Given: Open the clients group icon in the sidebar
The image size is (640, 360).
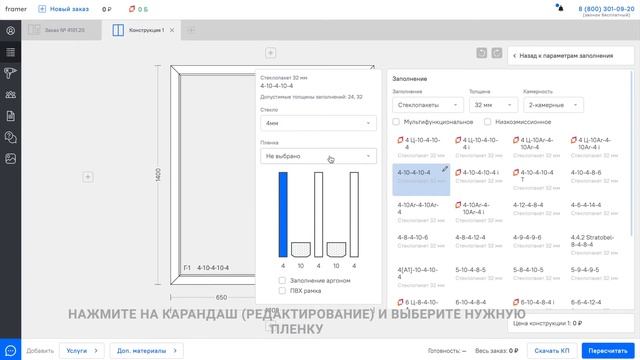Looking at the screenshot, I should 11,95.
